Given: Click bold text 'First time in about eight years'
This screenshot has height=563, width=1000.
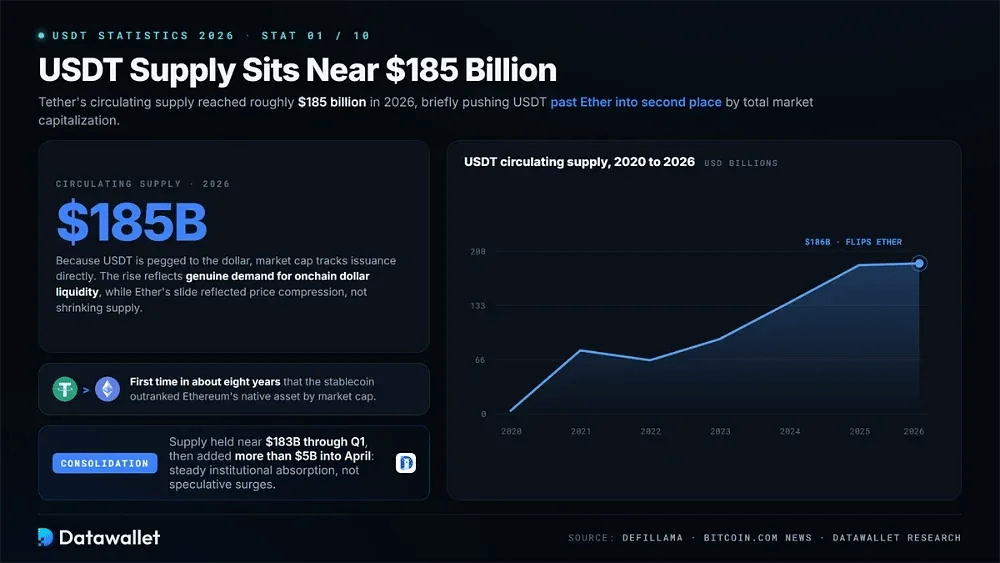Looking at the screenshot, I should coord(205,381).
